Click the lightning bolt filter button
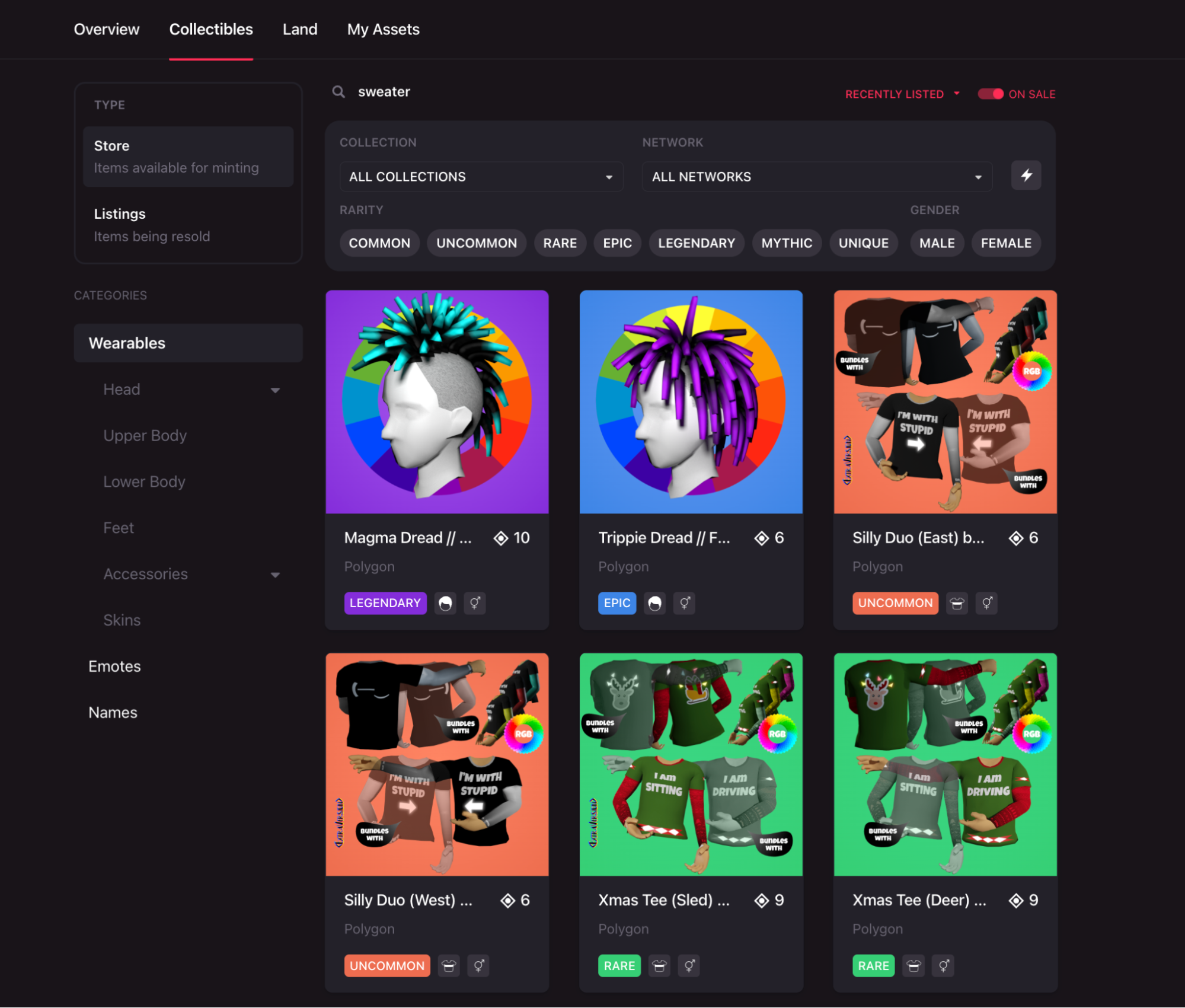Viewport: 1185px width, 1008px height. tap(1026, 176)
